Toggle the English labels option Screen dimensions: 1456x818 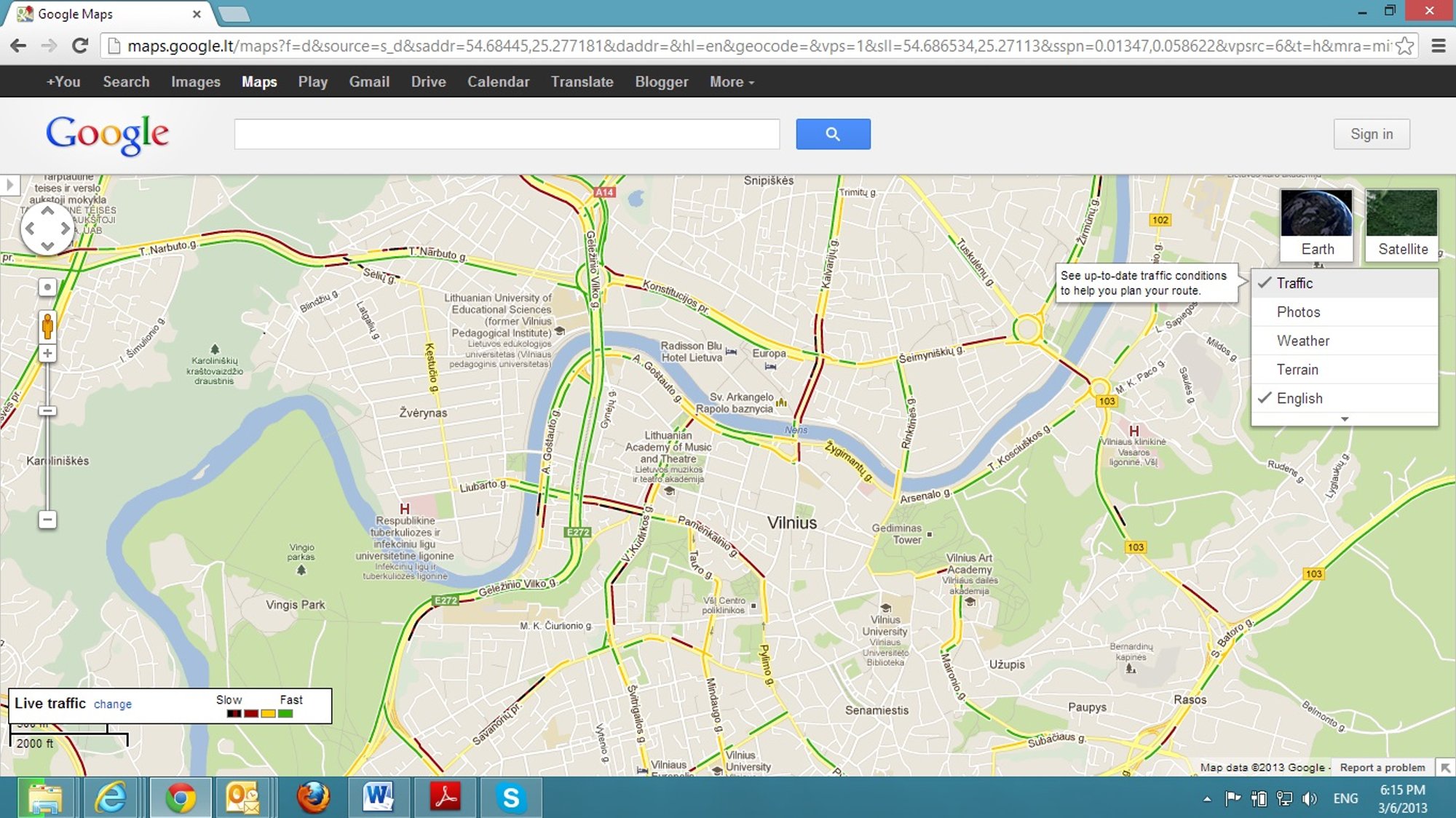(x=1299, y=398)
